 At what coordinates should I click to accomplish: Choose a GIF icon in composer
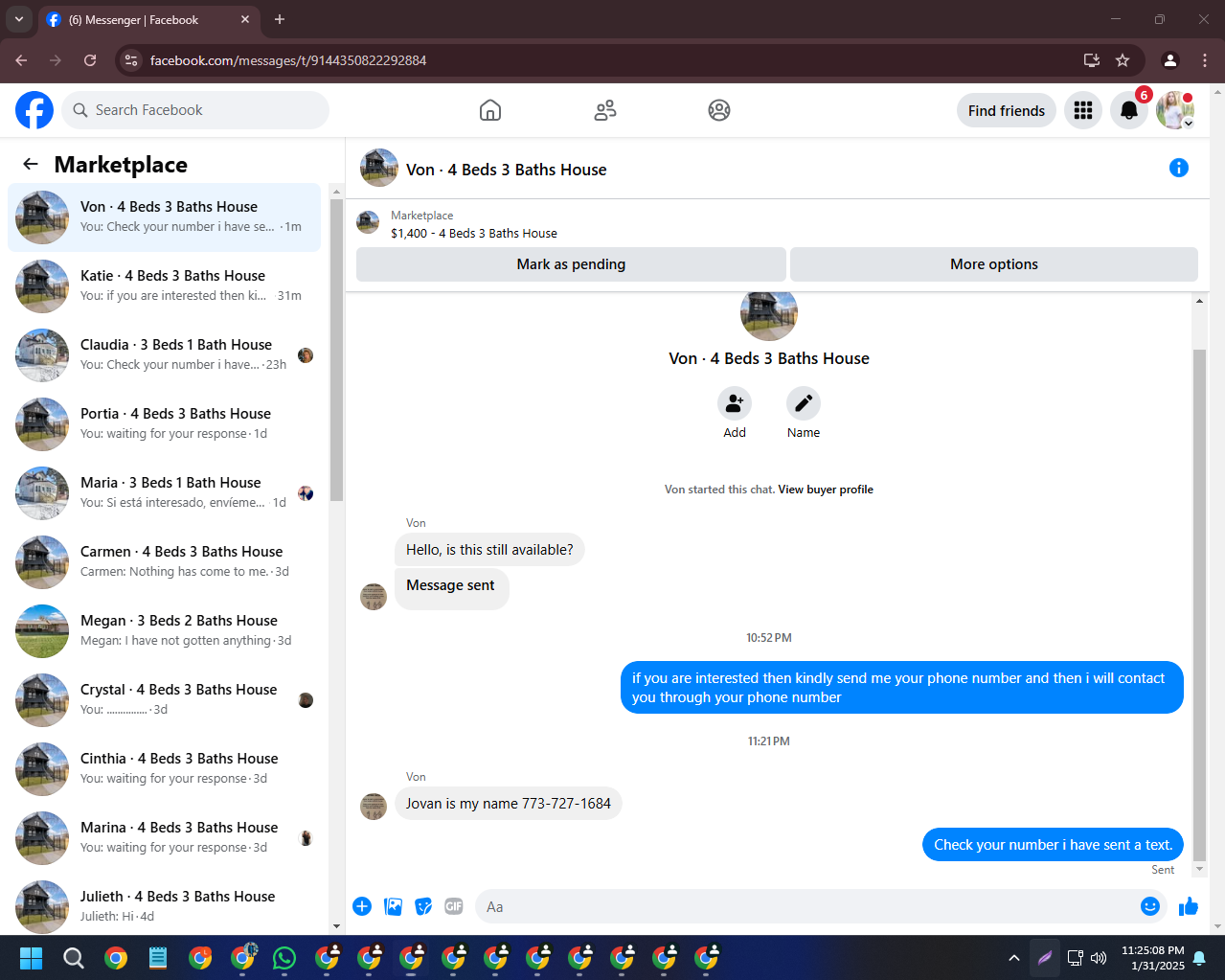[x=454, y=906]
